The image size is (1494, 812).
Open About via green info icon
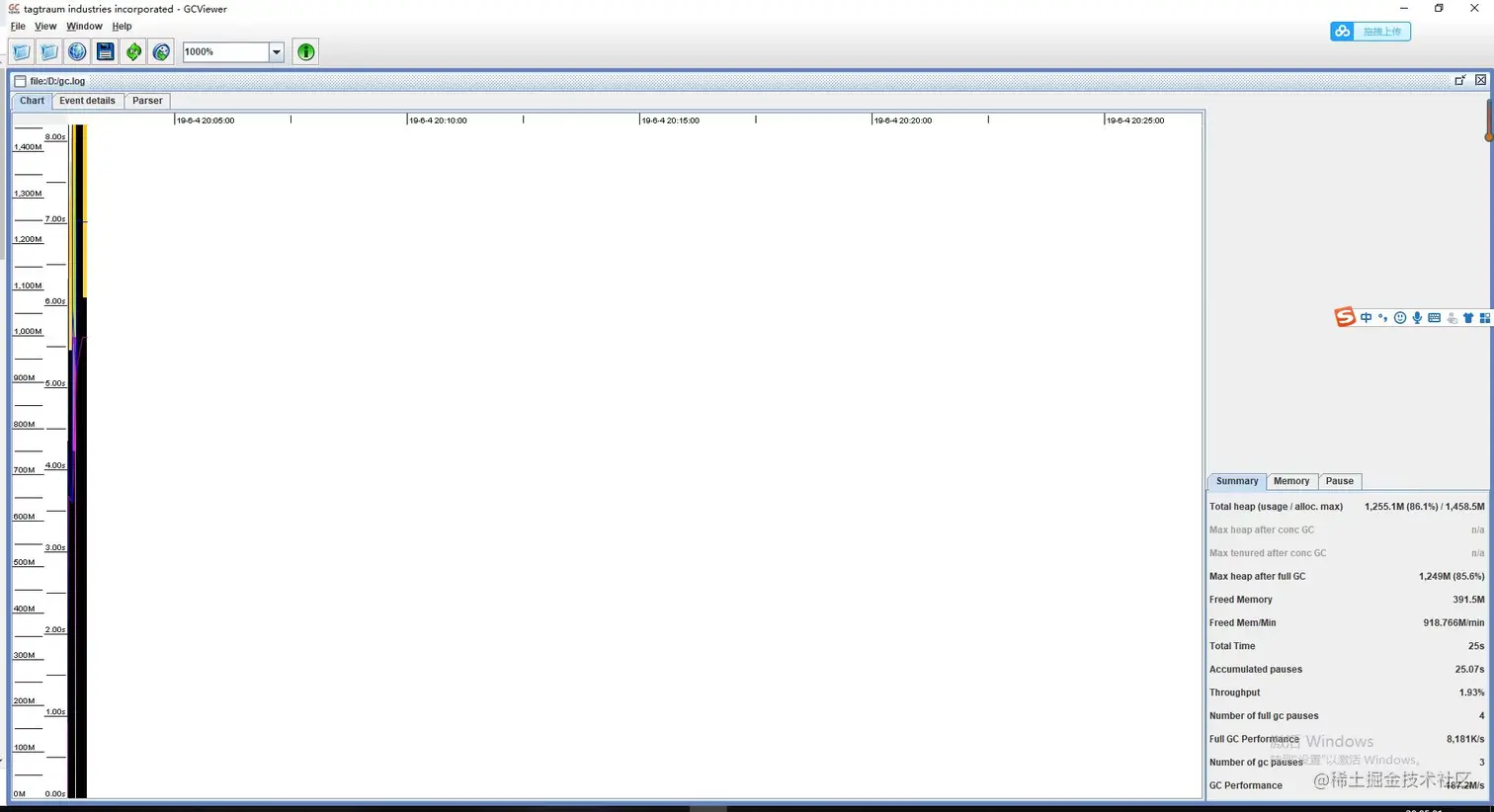(306, 51)
